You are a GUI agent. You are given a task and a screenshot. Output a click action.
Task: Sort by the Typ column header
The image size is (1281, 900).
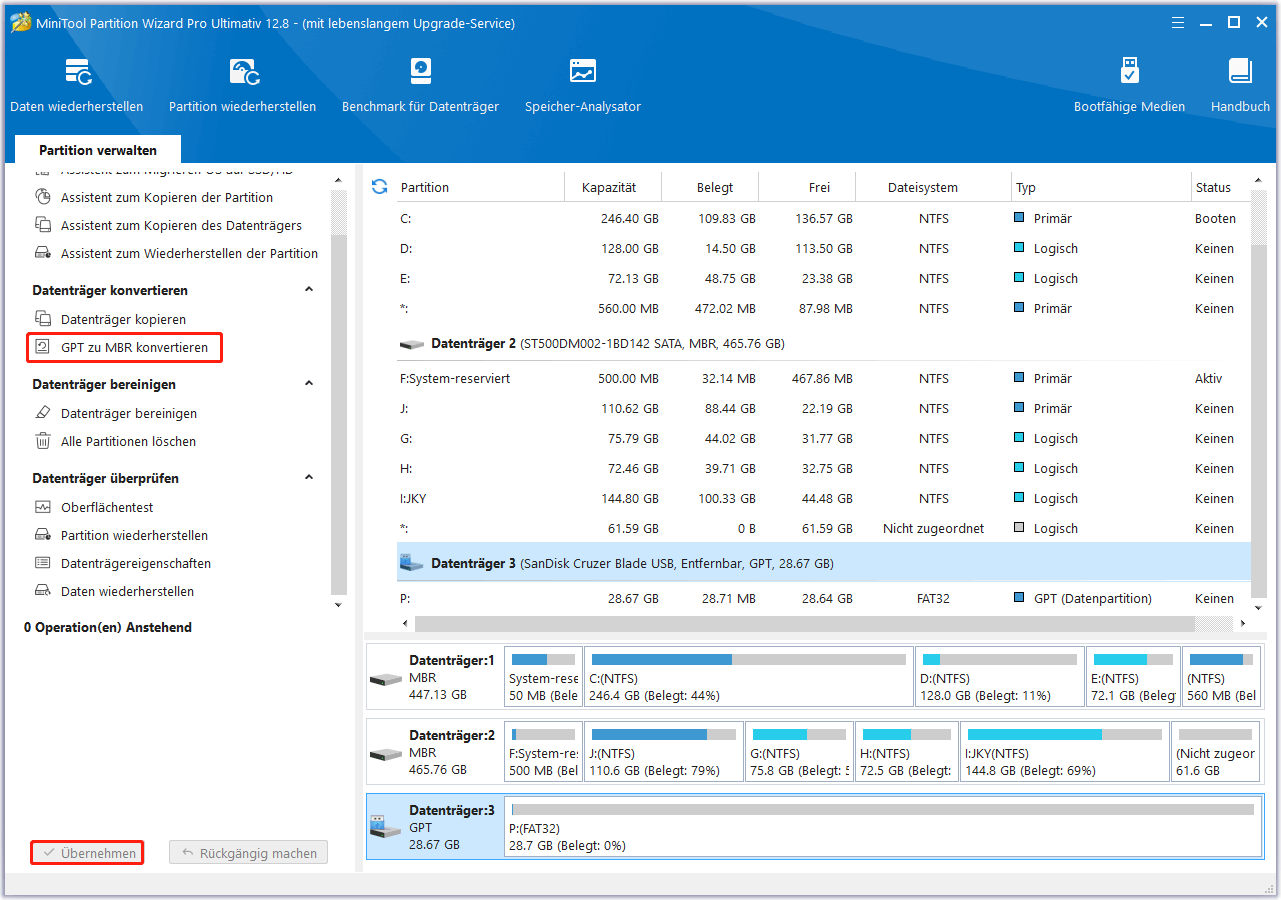click(1100, 187)
